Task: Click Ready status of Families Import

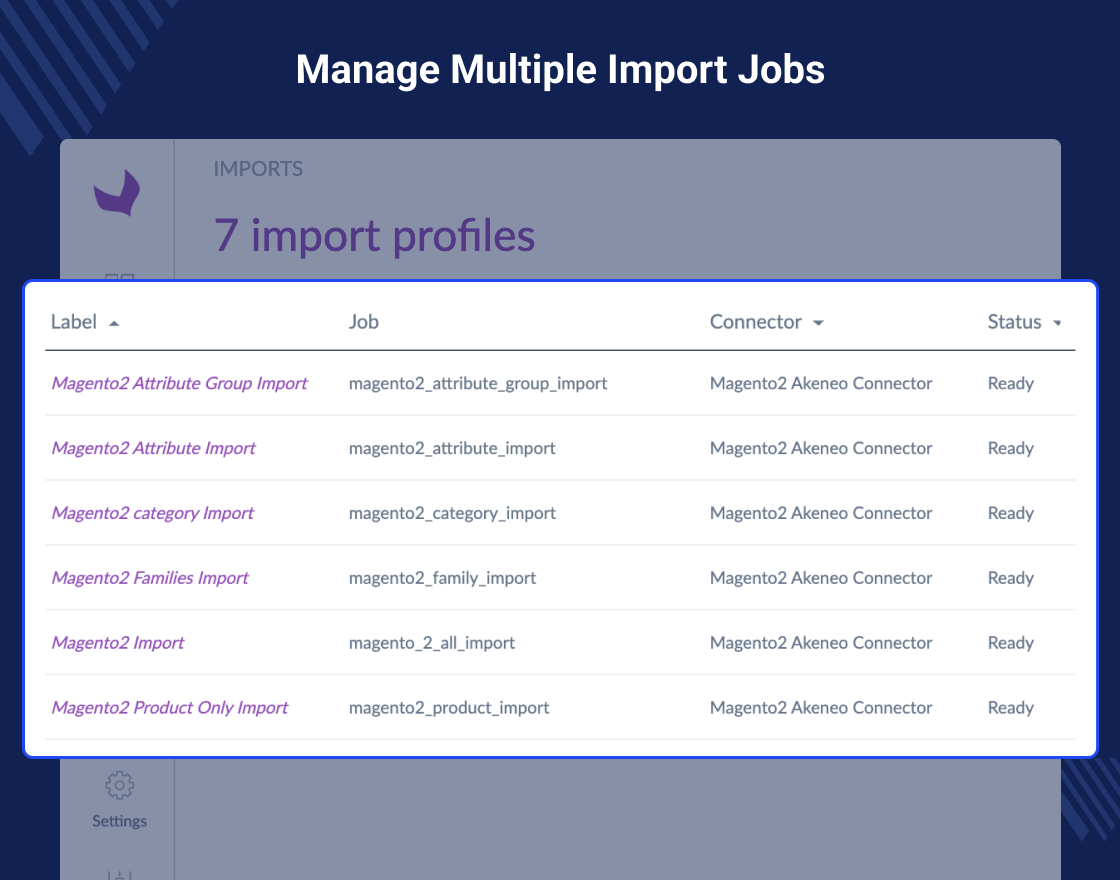Action: point(1011,579)
